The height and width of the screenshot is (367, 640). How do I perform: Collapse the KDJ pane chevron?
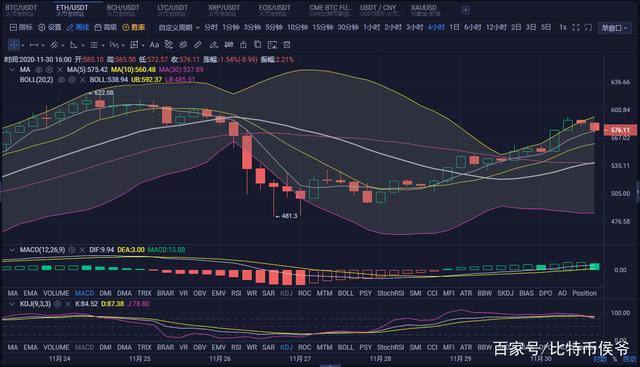coord(12,304)
